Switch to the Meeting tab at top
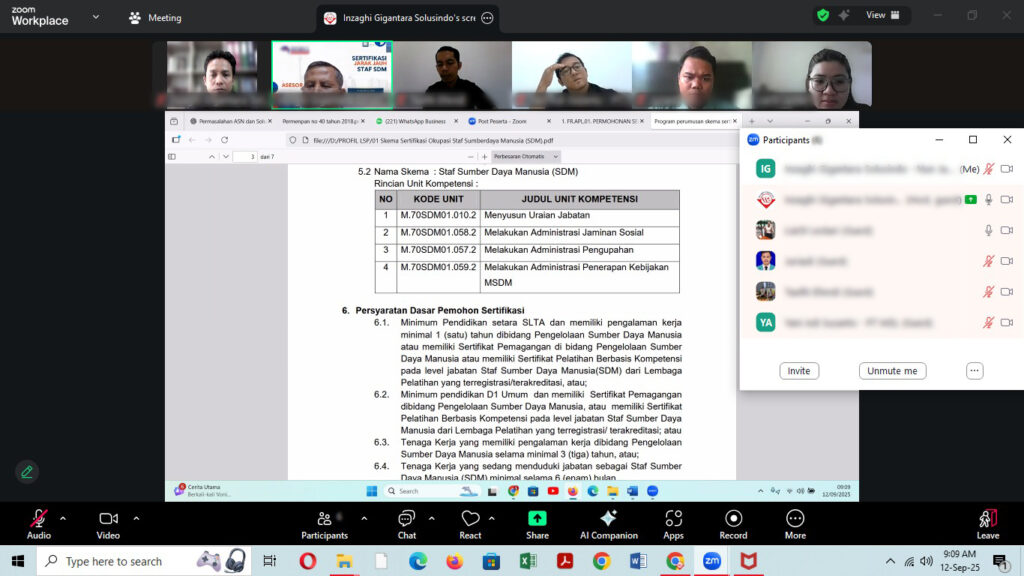The width and height of the screenshot is (1024, 576). 155,17
